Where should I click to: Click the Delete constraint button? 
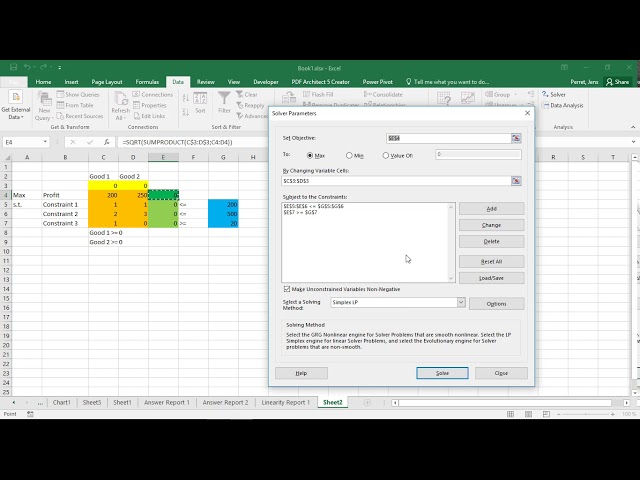tap(491, 241)
